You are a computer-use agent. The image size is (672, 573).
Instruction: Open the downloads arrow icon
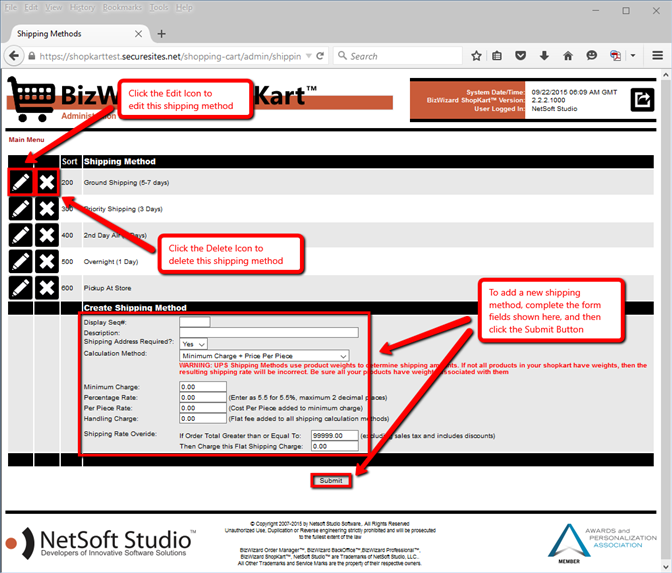pos(544,56)
